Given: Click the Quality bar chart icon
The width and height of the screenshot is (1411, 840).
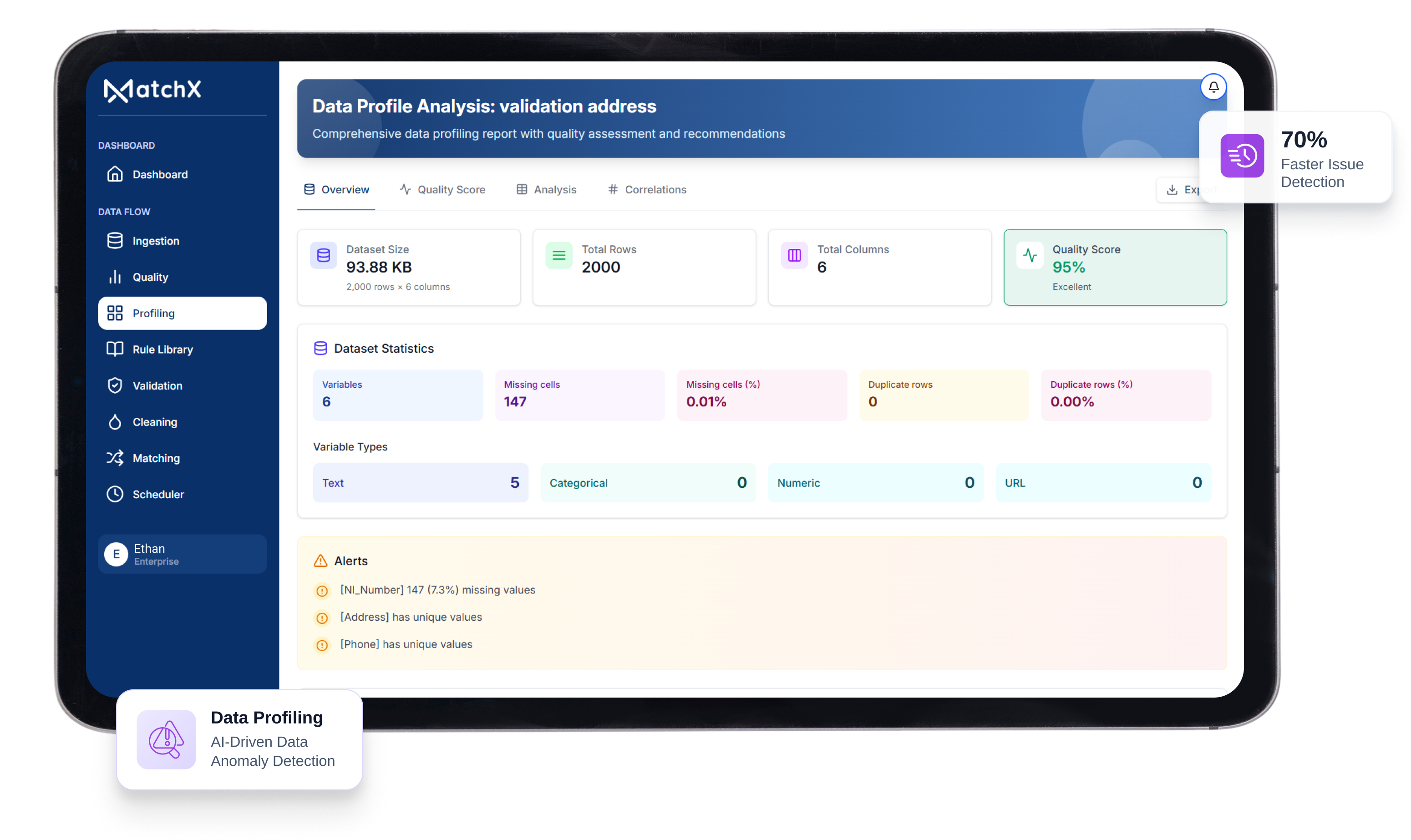Looking at the screenshot, I should coord(115,277).
